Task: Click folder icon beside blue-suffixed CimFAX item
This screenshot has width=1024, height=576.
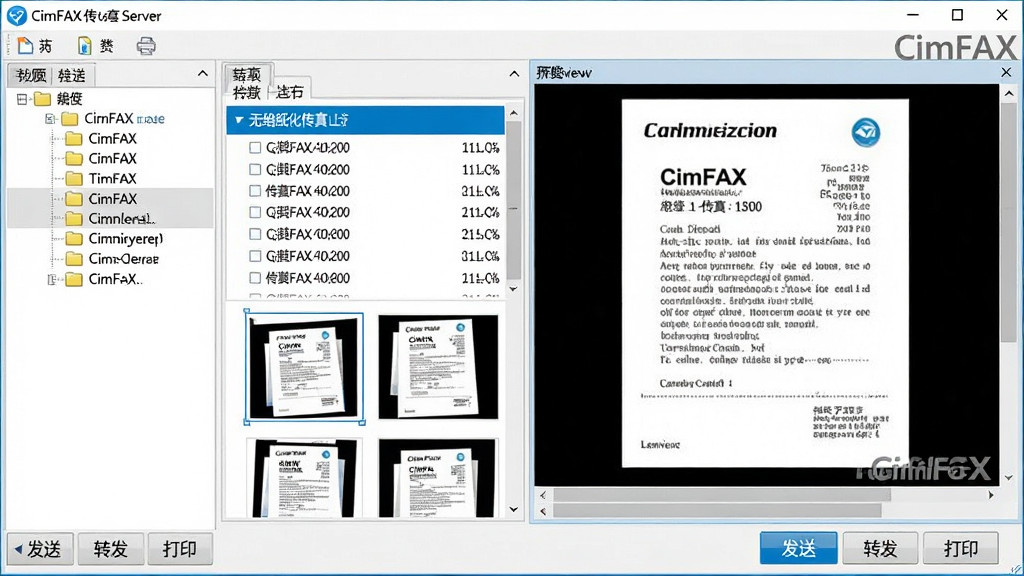Action: click(70, 119)
